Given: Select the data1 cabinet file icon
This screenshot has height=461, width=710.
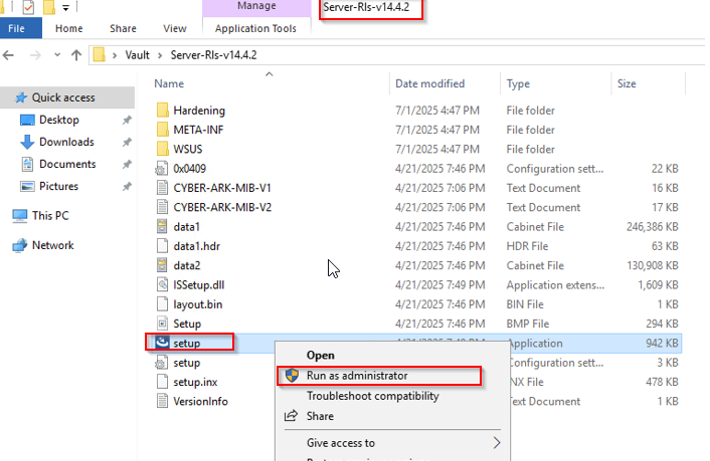Looking at the screenshot, I should pyautogui.click(x=162, y=226).
